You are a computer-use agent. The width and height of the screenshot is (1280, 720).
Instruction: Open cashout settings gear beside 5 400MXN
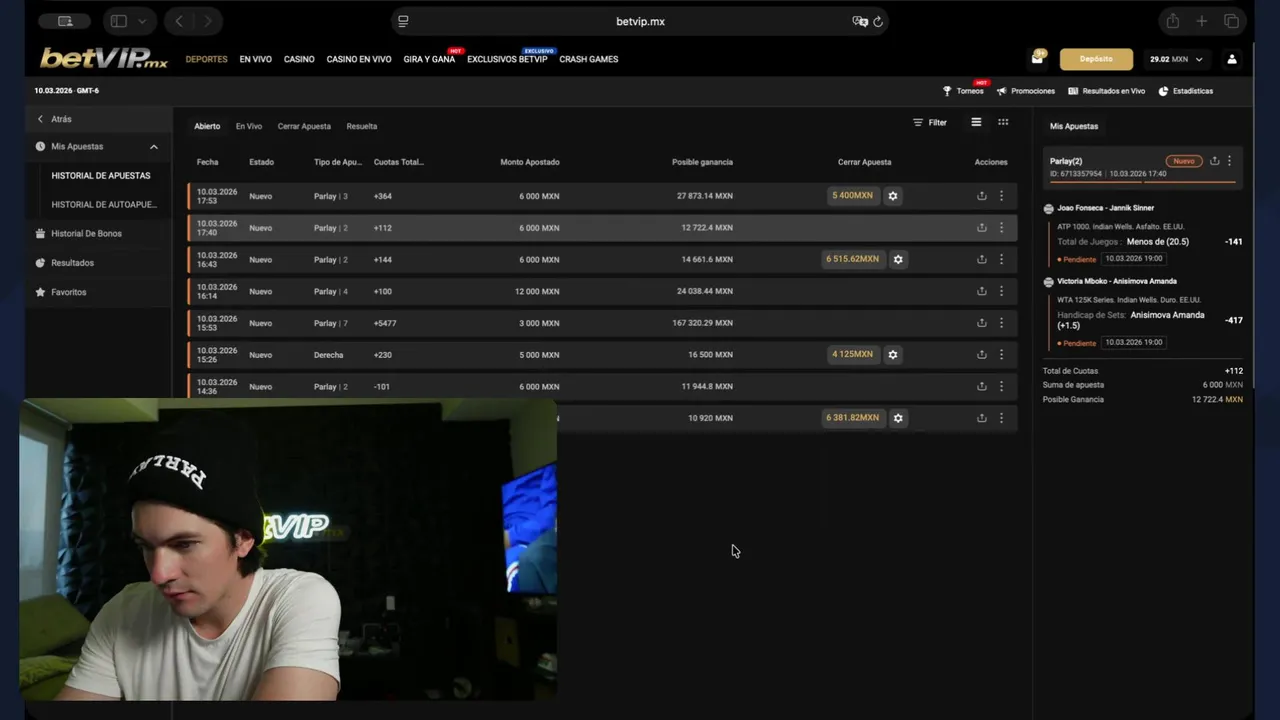click(x=893, y=196)
